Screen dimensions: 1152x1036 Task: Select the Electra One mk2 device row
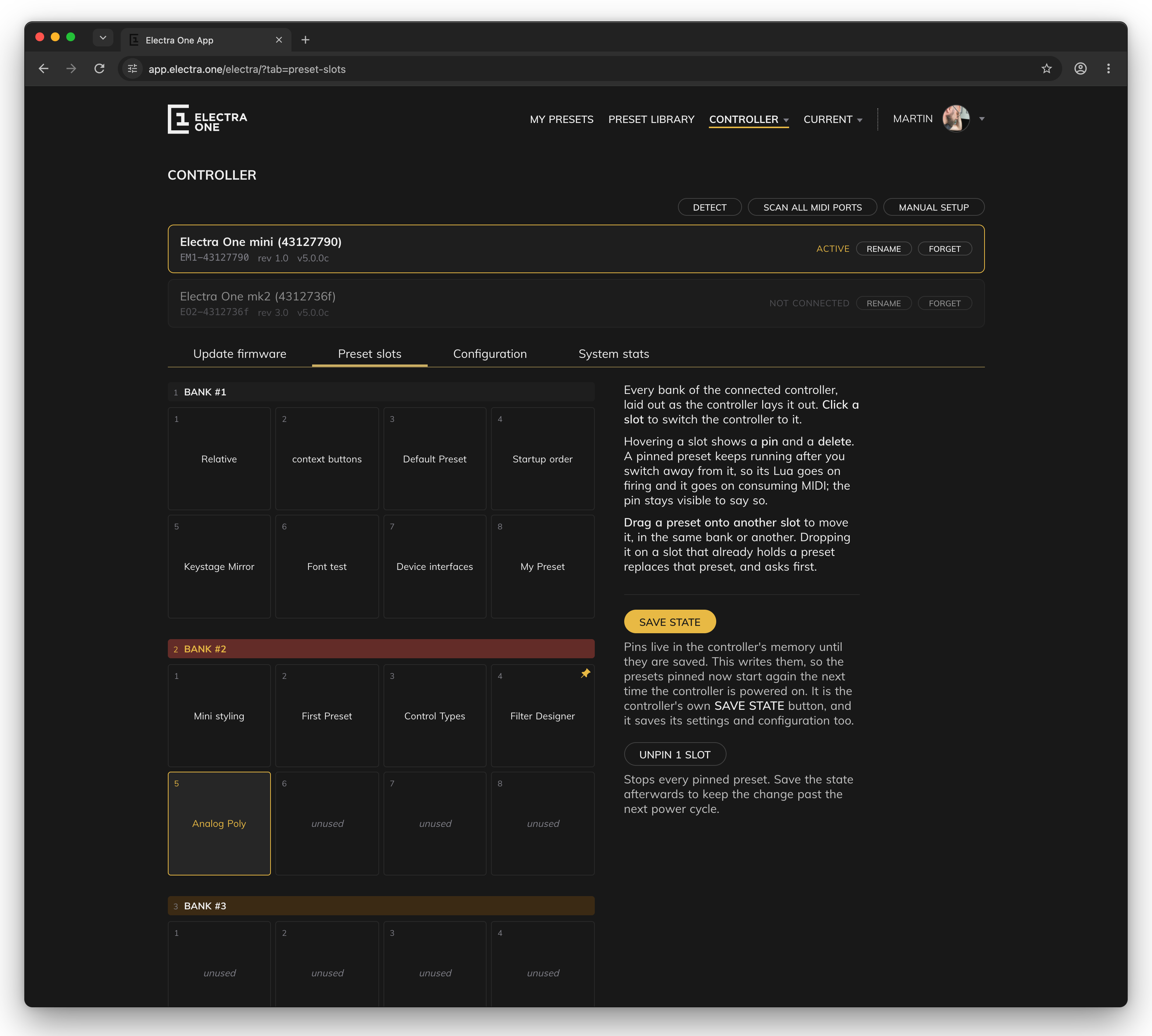coord(576,303)
